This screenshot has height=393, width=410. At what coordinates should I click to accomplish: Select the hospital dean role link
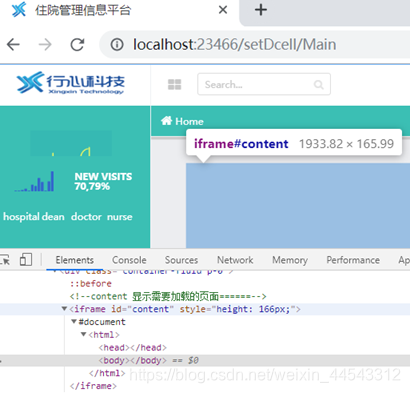click(x=34, y=217)
